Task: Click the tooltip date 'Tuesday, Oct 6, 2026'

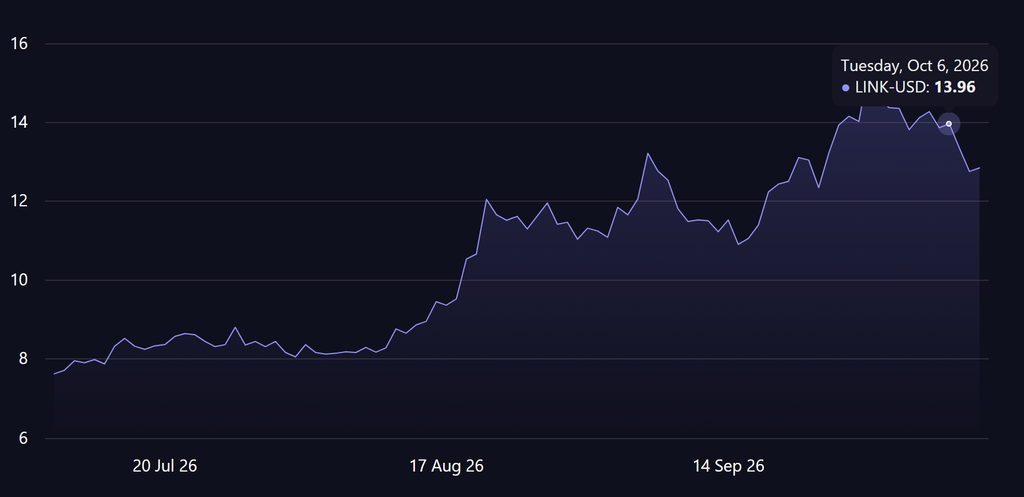Action: (914, 65)
